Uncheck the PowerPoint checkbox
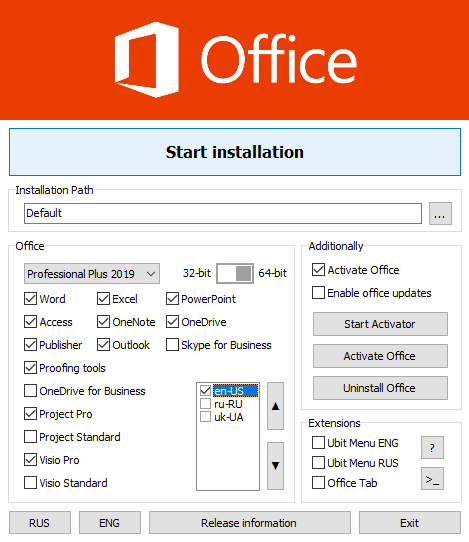 point(172,299)
